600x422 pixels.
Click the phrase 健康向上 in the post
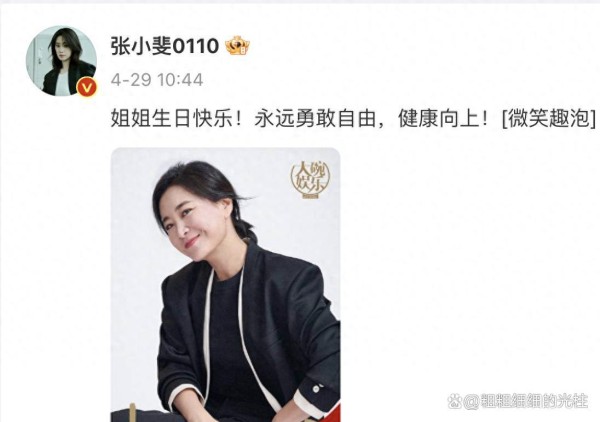click(x=439, y=119)
